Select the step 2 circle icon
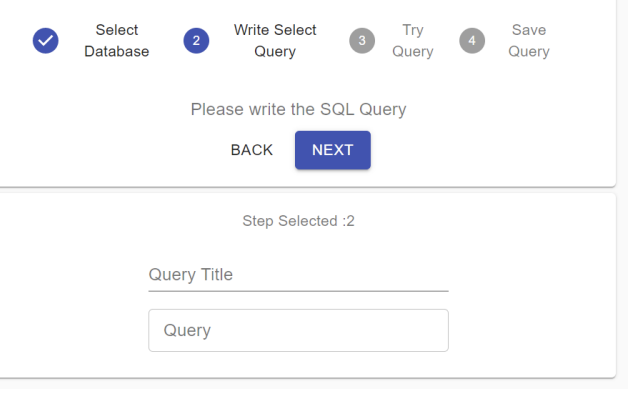The width and height of the screenshot is (631, 401). click(196, 41)
